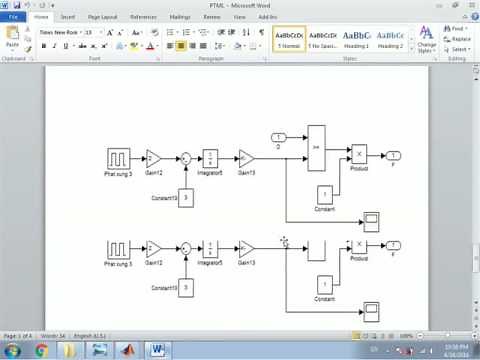Toggle bold formatting
Image resolution: width=480 pixels, height=360 pixels.
44,46
